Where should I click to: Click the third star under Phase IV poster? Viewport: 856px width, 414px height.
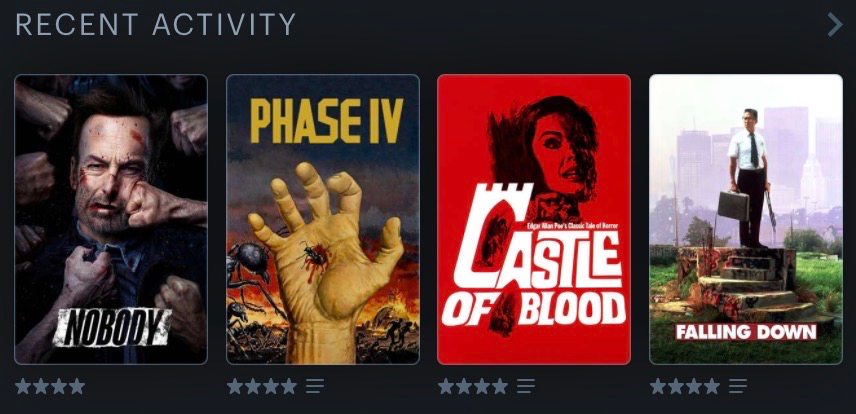(271, 387)
